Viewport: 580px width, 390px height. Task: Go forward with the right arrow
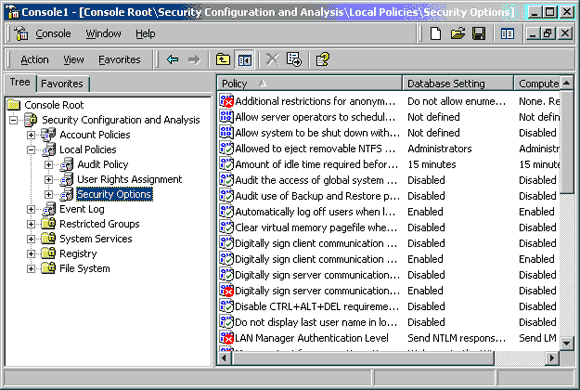194,59
